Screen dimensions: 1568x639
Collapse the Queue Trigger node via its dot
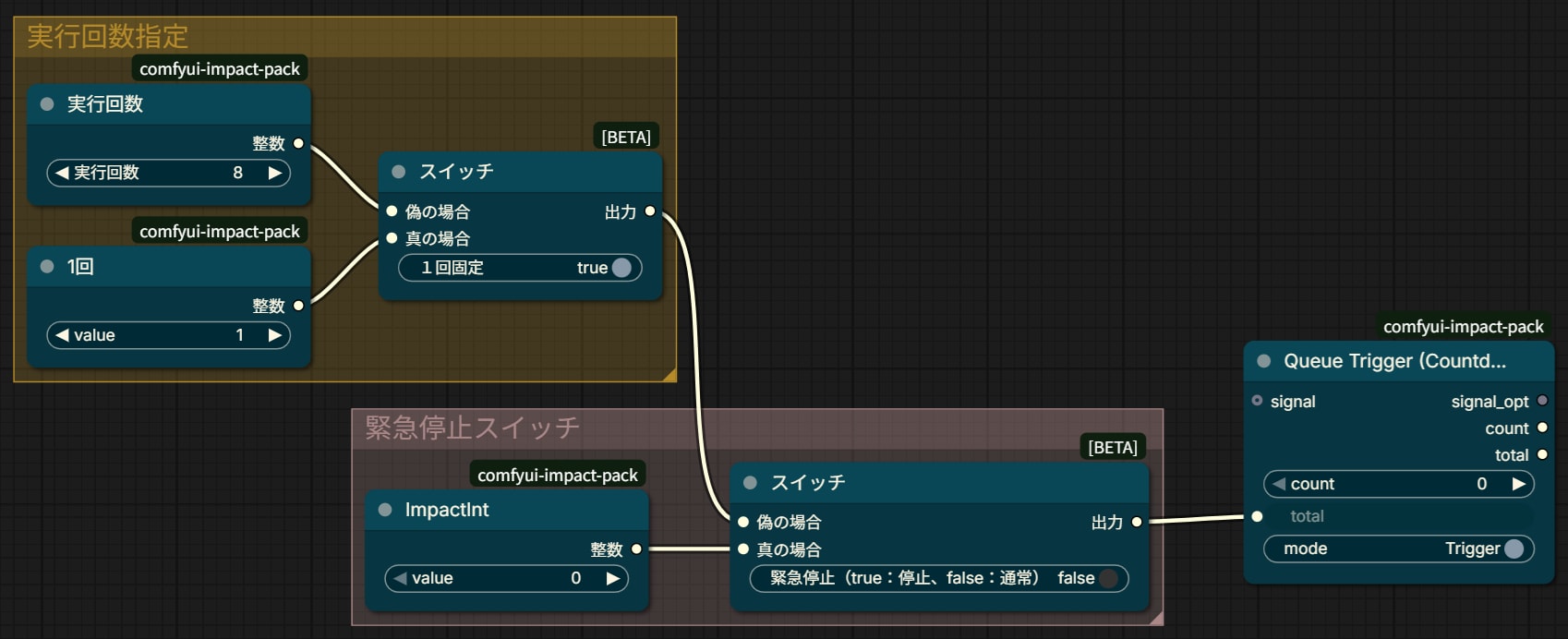click(x=1264, y=361)
